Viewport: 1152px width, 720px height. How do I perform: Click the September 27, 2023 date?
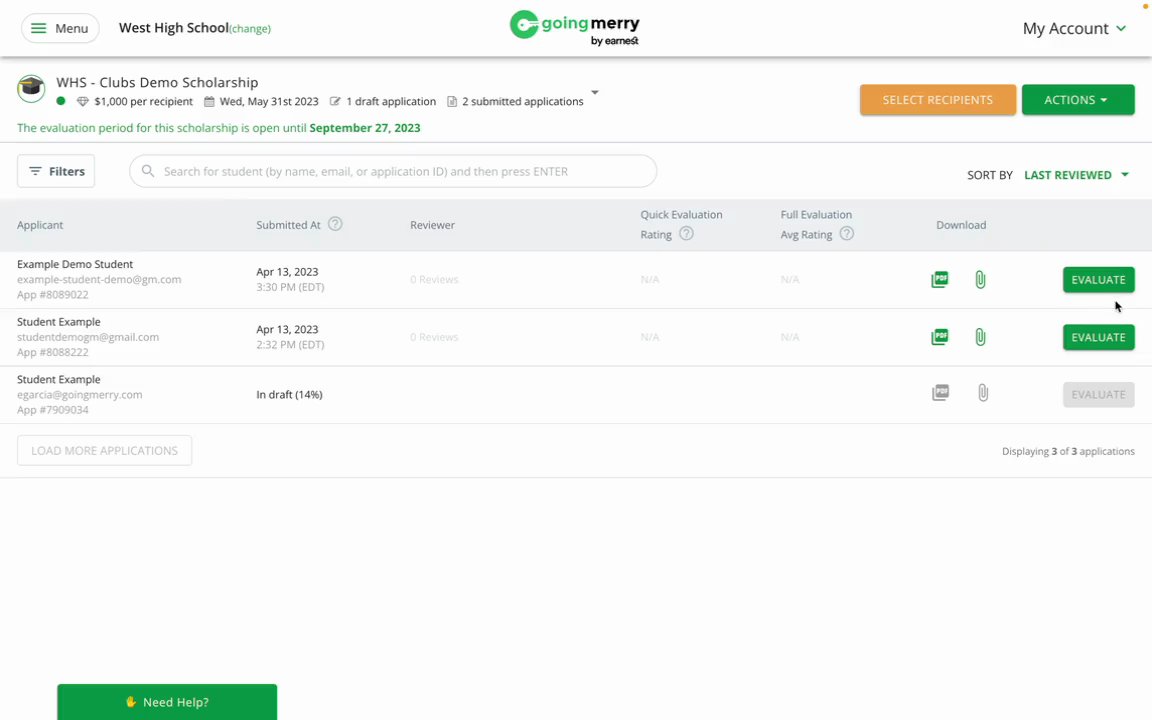[x=365, y=128]
